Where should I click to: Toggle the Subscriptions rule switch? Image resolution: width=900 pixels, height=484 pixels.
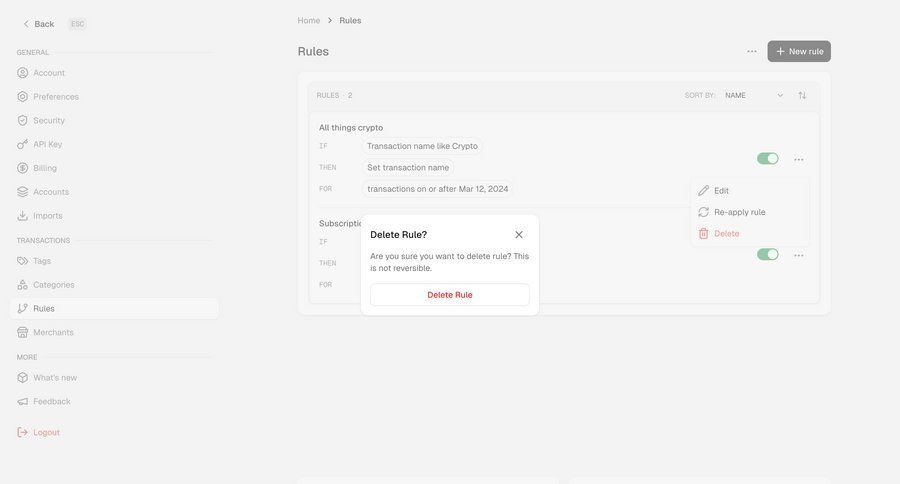(767, 254)
